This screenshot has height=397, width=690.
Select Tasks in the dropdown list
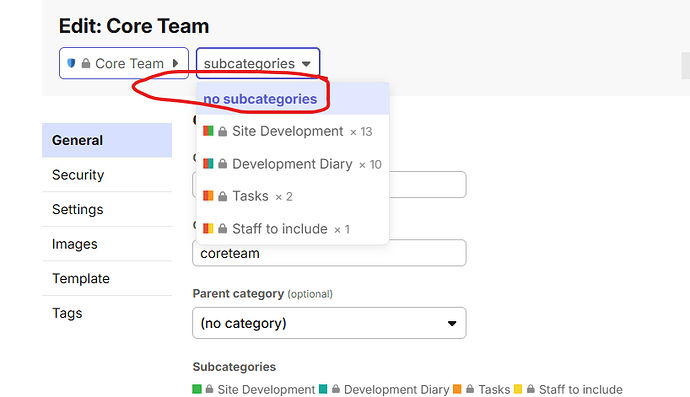point(293,196)
